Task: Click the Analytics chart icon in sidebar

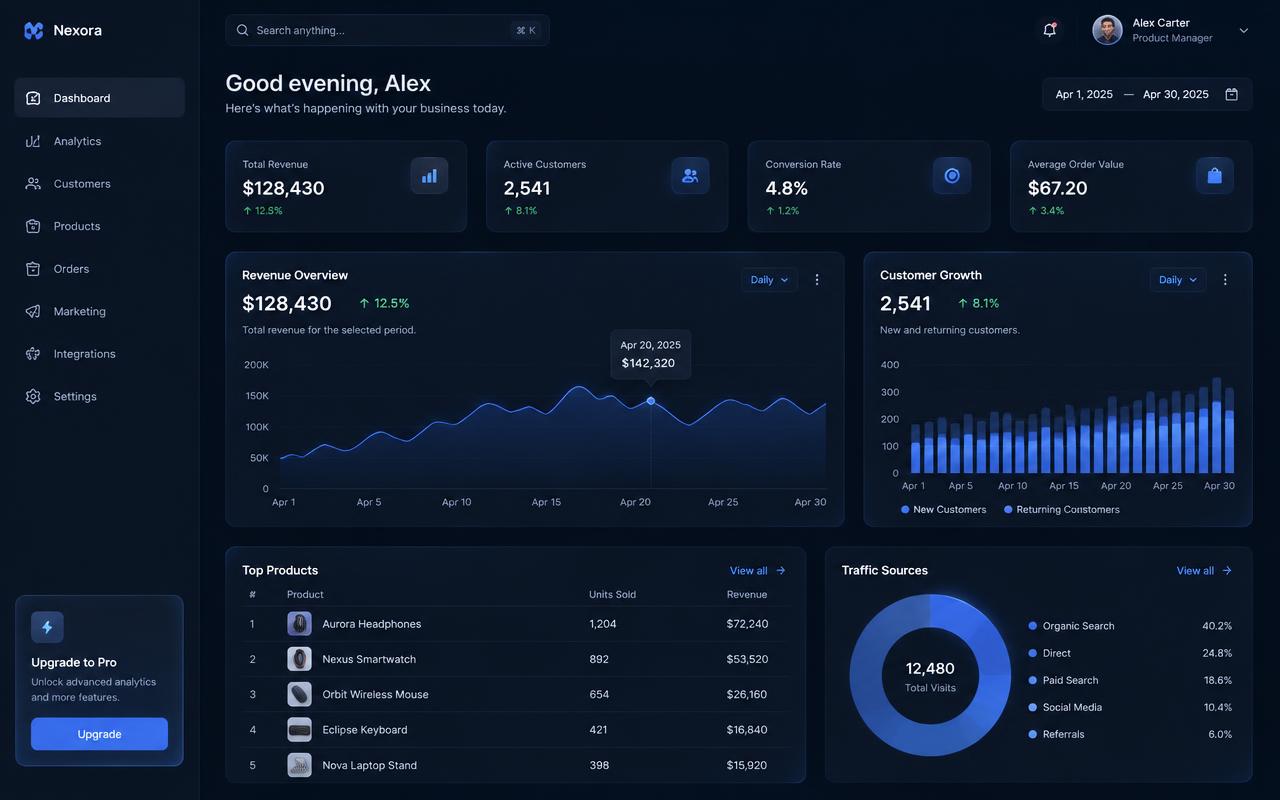Action: coord(33,141)
